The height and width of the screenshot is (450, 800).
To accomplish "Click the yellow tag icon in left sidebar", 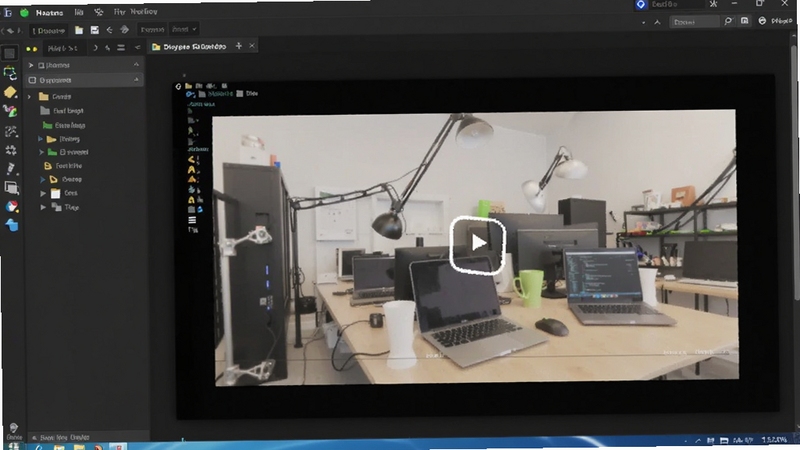I will point(10,92).
